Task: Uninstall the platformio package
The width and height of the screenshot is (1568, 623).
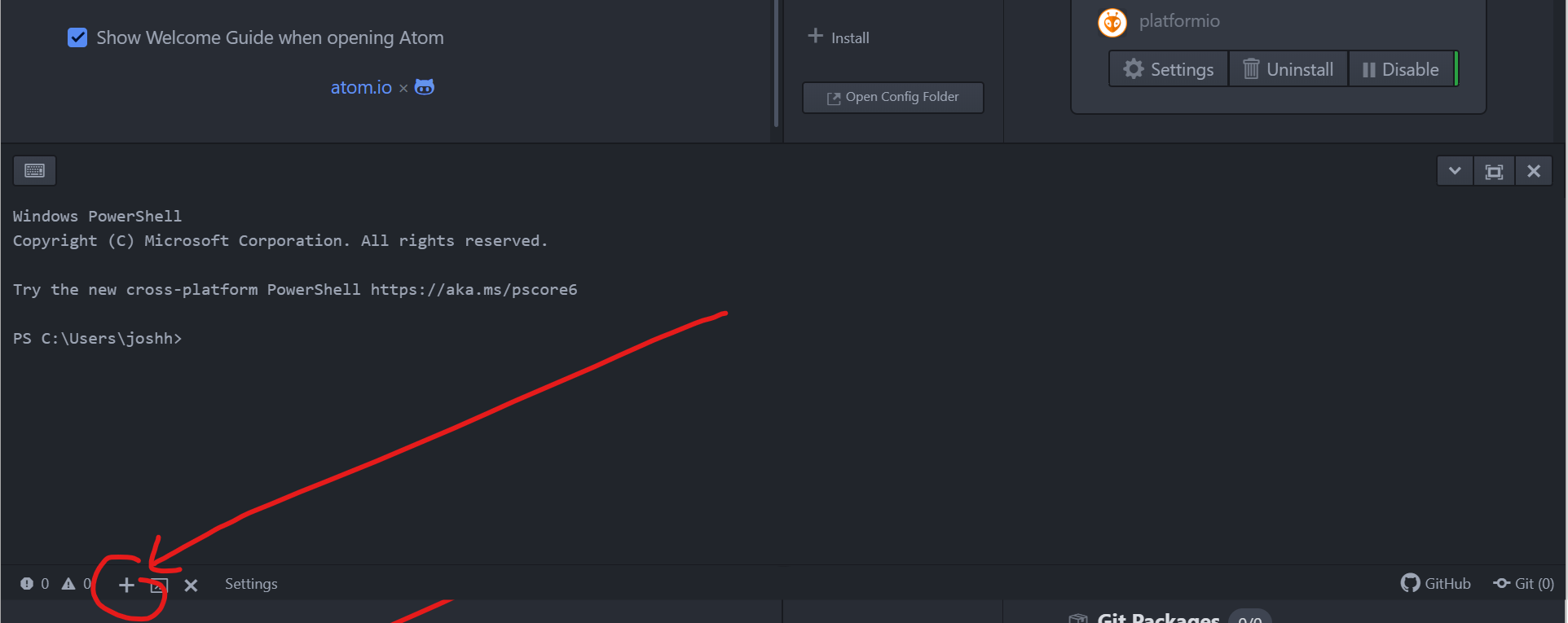Action: tap(1288, 69)
